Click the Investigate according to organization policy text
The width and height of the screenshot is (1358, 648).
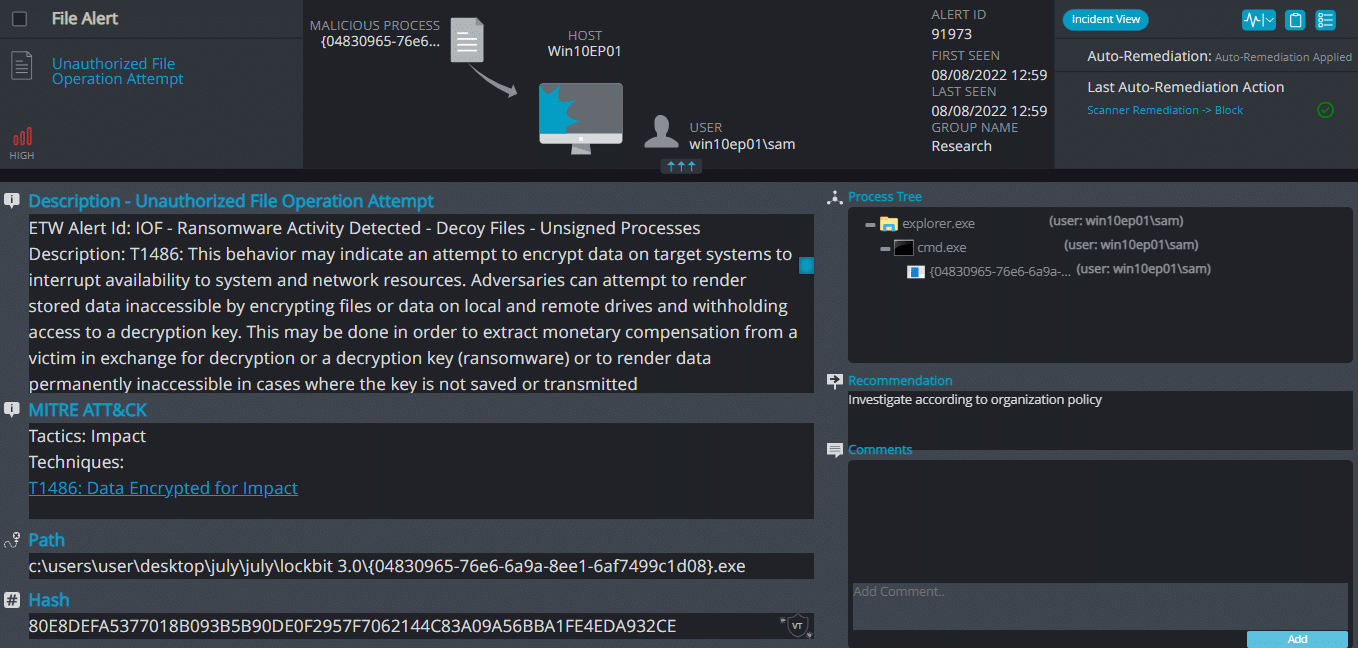pos(975,399)
